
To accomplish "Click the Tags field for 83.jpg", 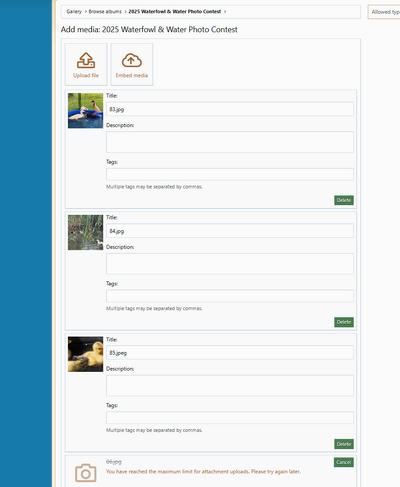I will 230,174.
